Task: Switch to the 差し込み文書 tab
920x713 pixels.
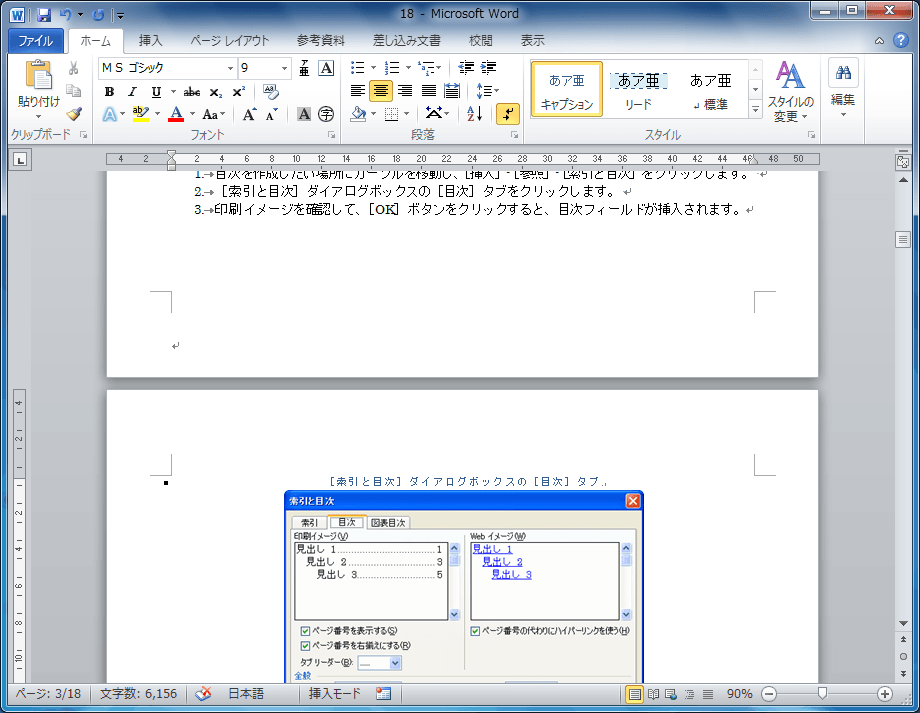Action: pyautogui.click(x=407, y=40)
